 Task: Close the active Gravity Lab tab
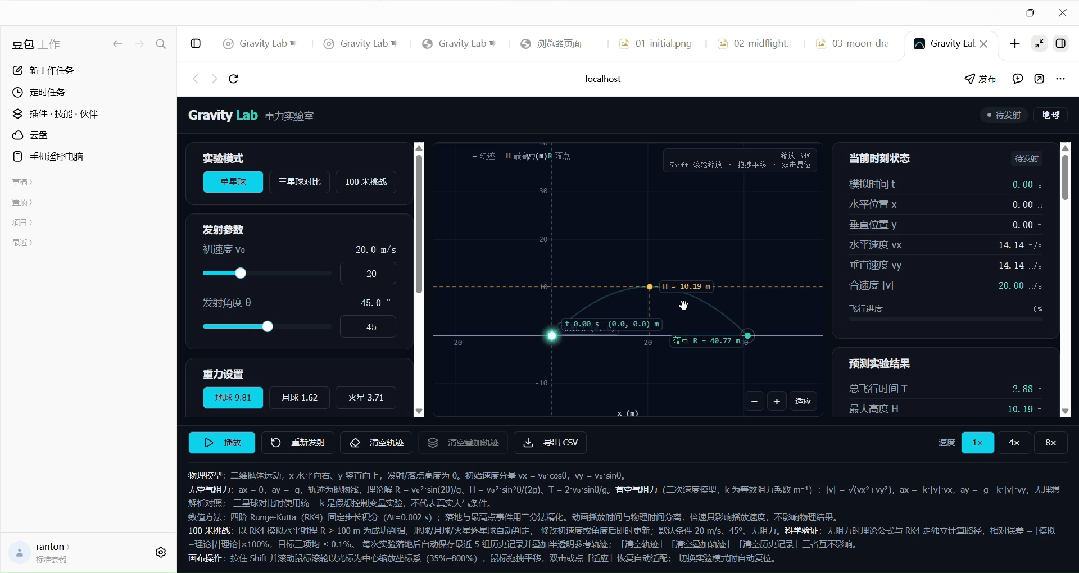(x=984, y=43)
